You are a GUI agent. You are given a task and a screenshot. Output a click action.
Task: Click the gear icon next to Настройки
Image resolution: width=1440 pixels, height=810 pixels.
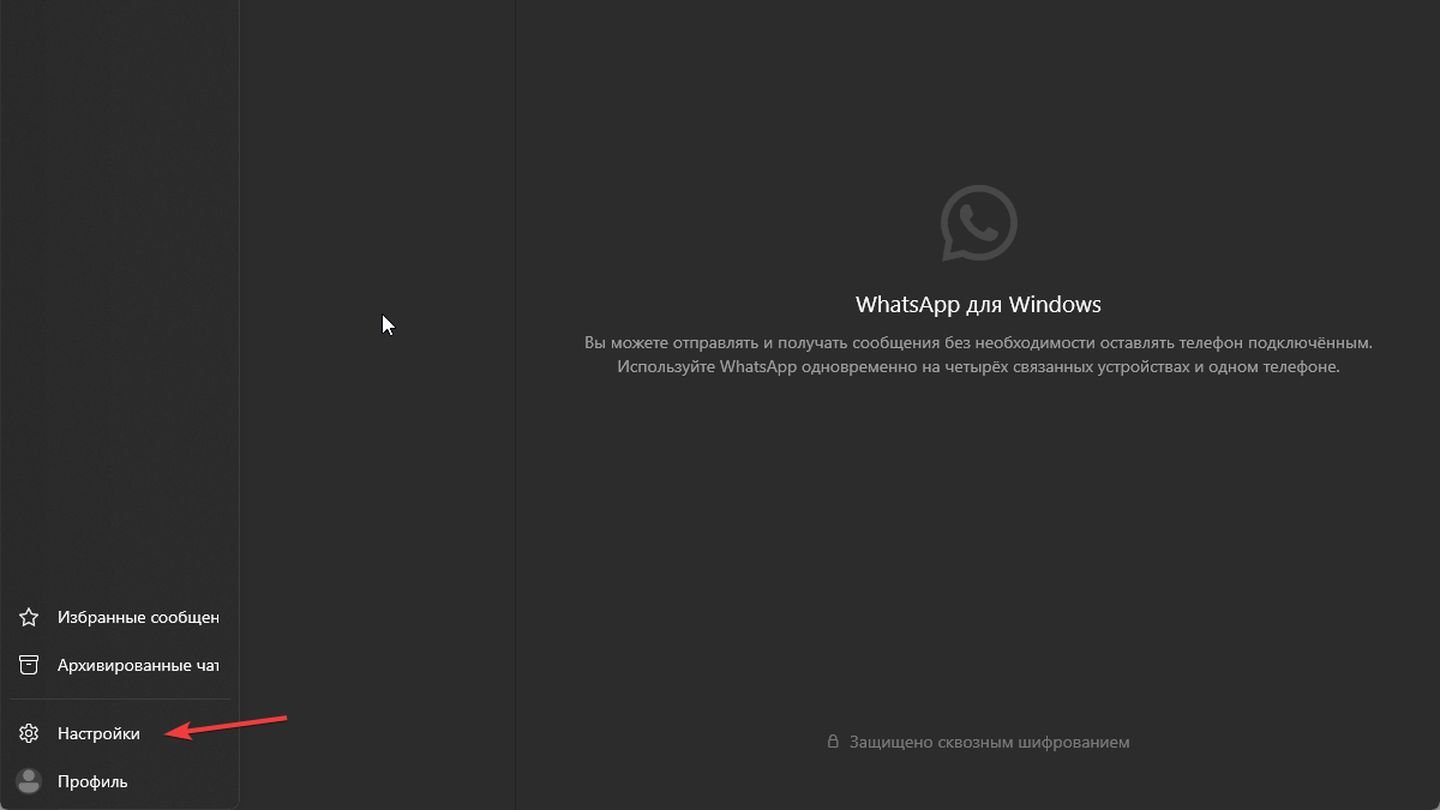(29, 733)
